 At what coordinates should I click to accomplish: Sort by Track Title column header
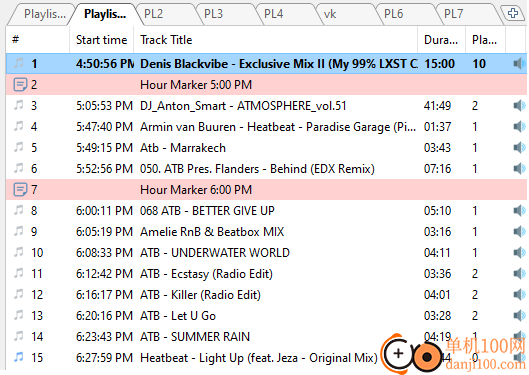point(275,40)
